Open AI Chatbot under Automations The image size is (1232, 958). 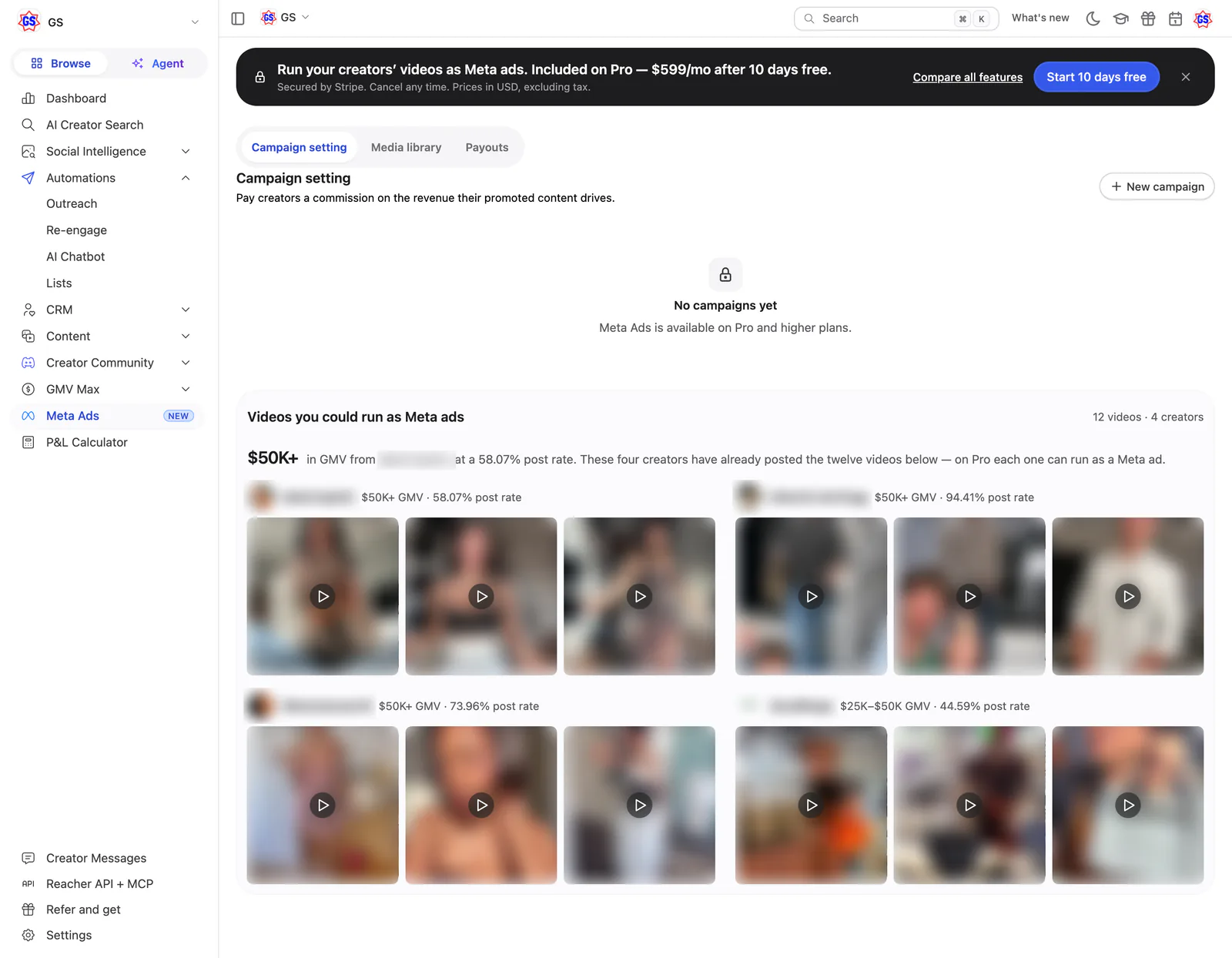click(x=75, y=256)
